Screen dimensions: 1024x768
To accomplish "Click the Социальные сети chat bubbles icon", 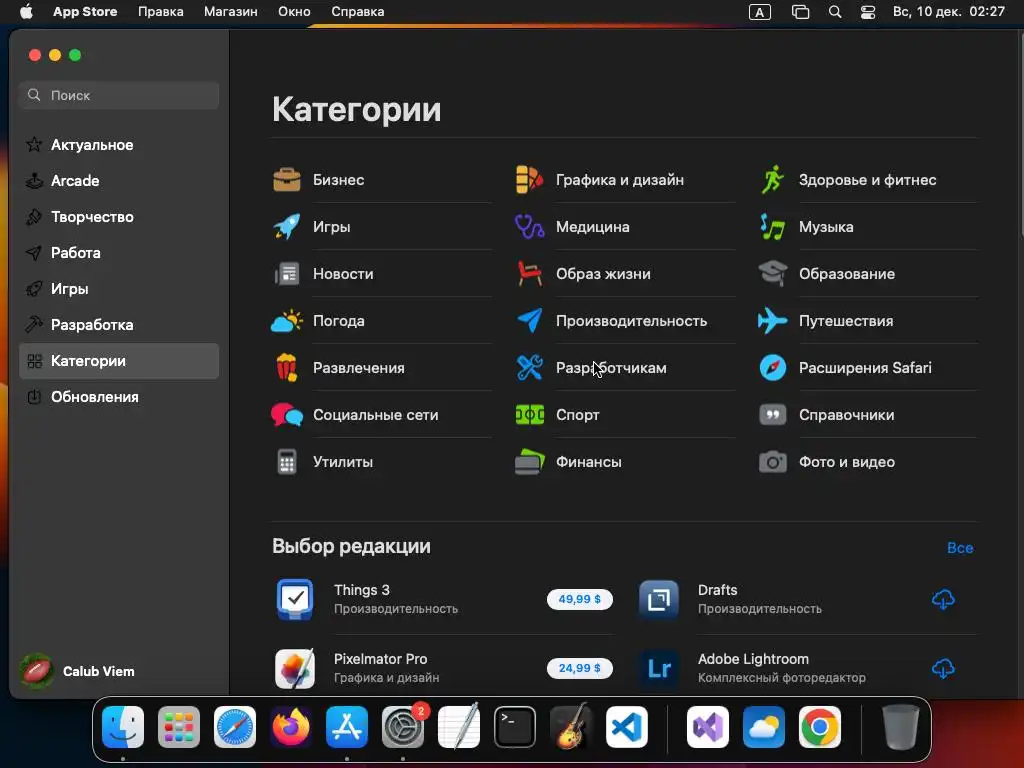I will click(x=287, y=415).
